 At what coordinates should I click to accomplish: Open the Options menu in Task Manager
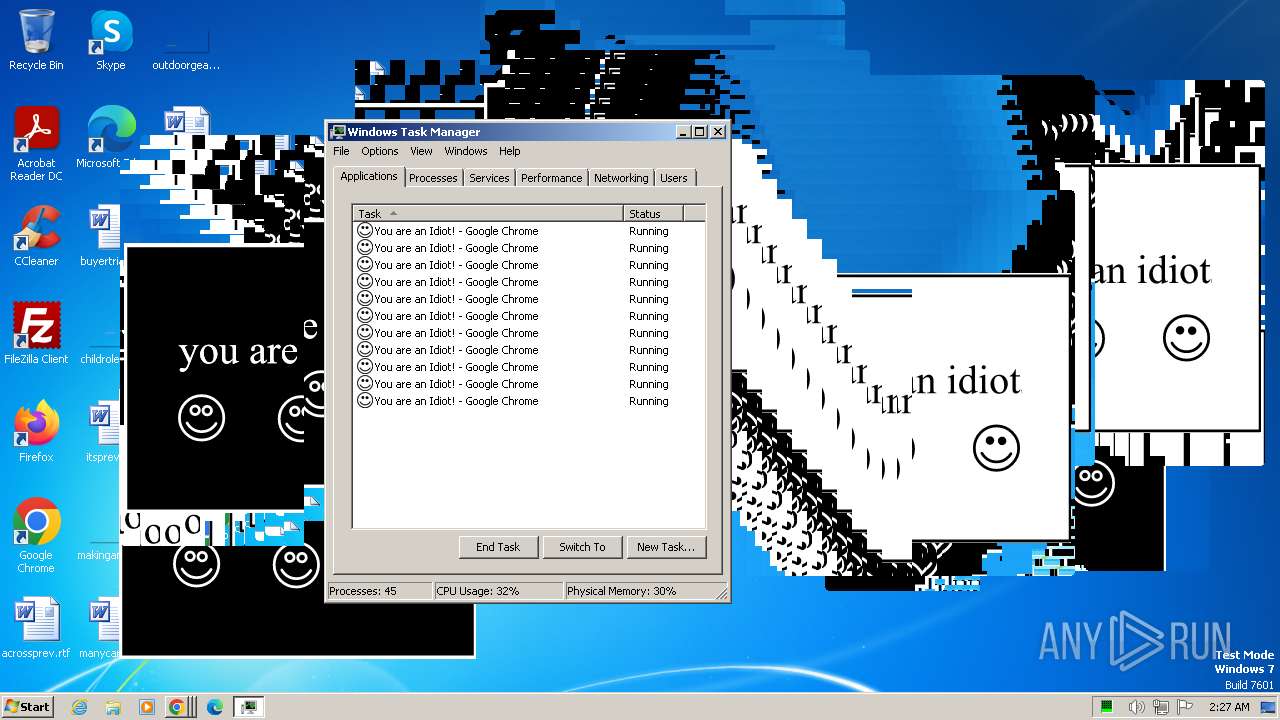coord(380,151)
